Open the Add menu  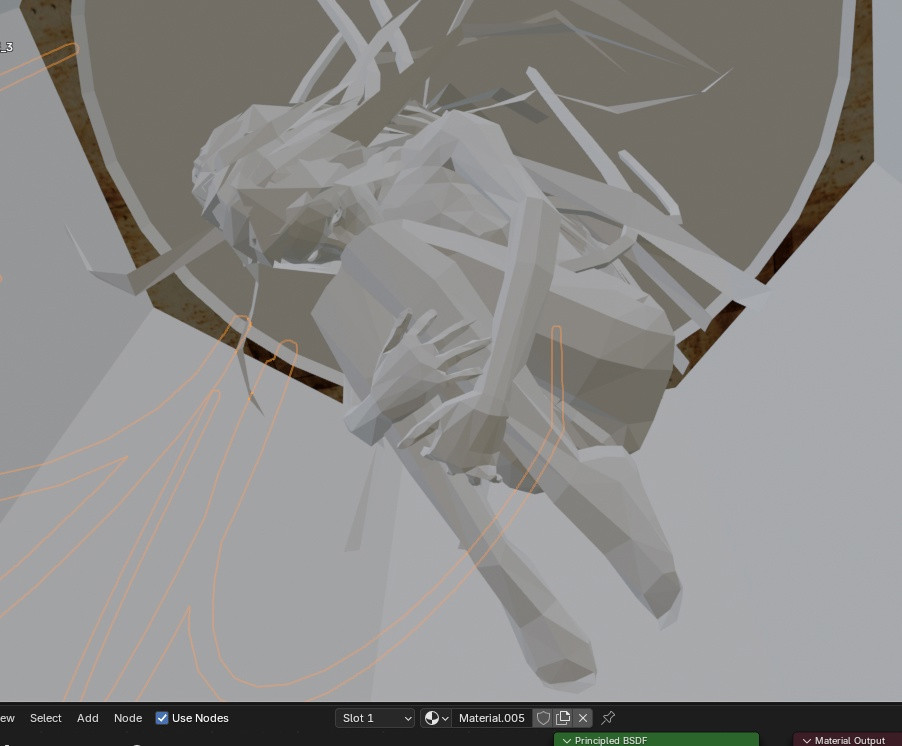[x=88, y=718]
